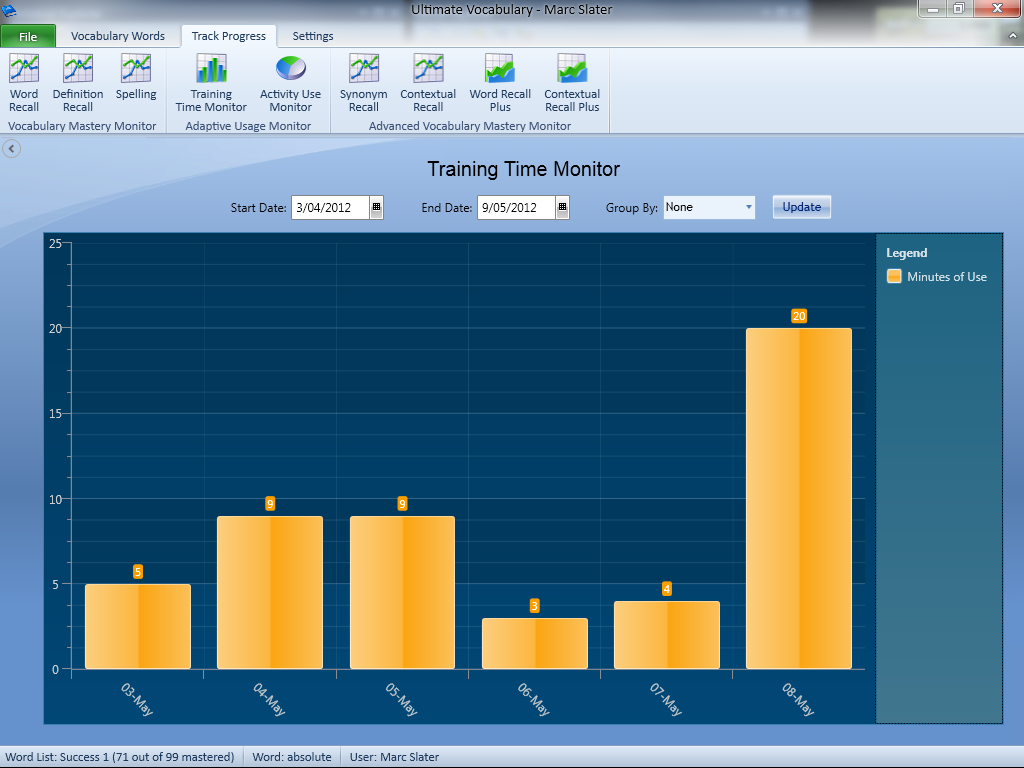1024x768 pixels.
Task: Open the Word Recall monitor
Action: click(24, 82)
